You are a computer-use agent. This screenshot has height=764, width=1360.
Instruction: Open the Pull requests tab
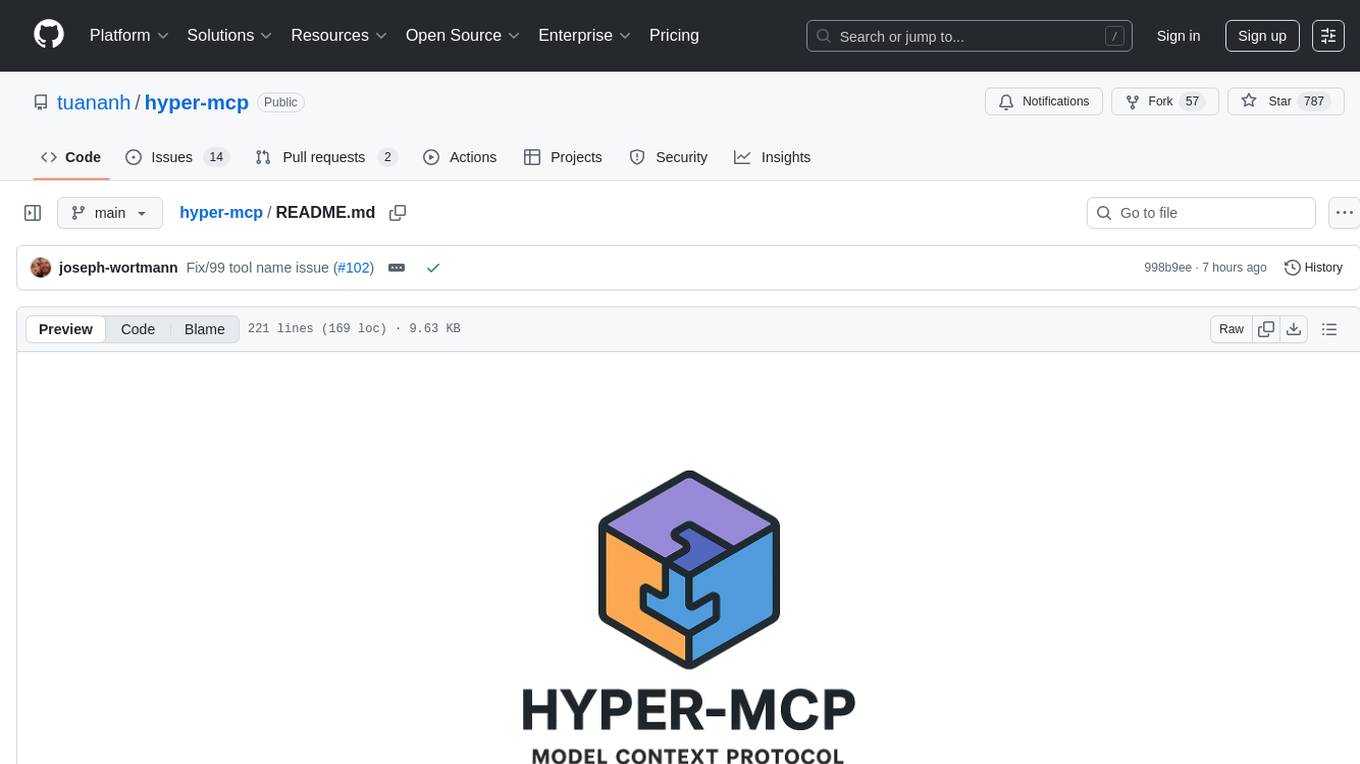pos(326,157)
